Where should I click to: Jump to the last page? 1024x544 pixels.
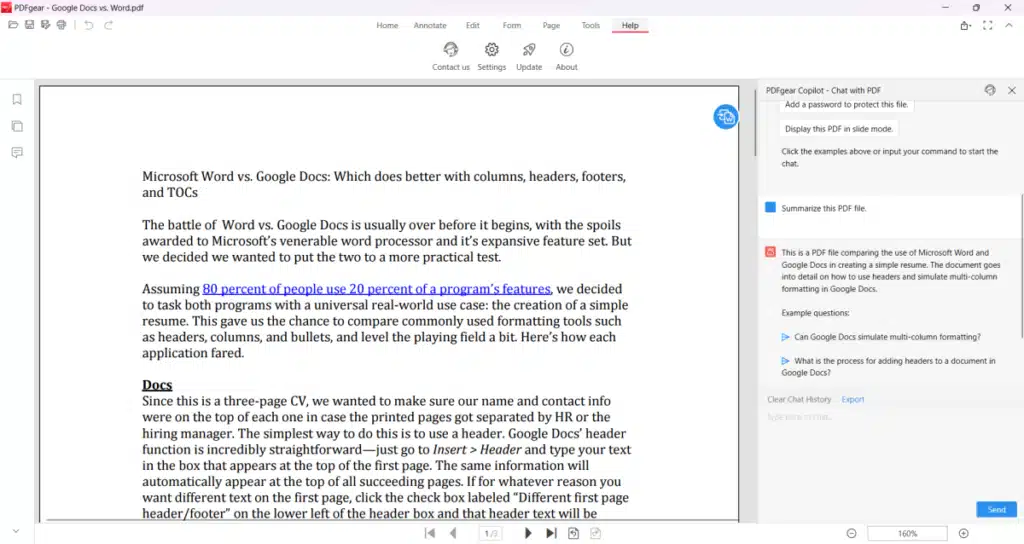coord(551,533)
